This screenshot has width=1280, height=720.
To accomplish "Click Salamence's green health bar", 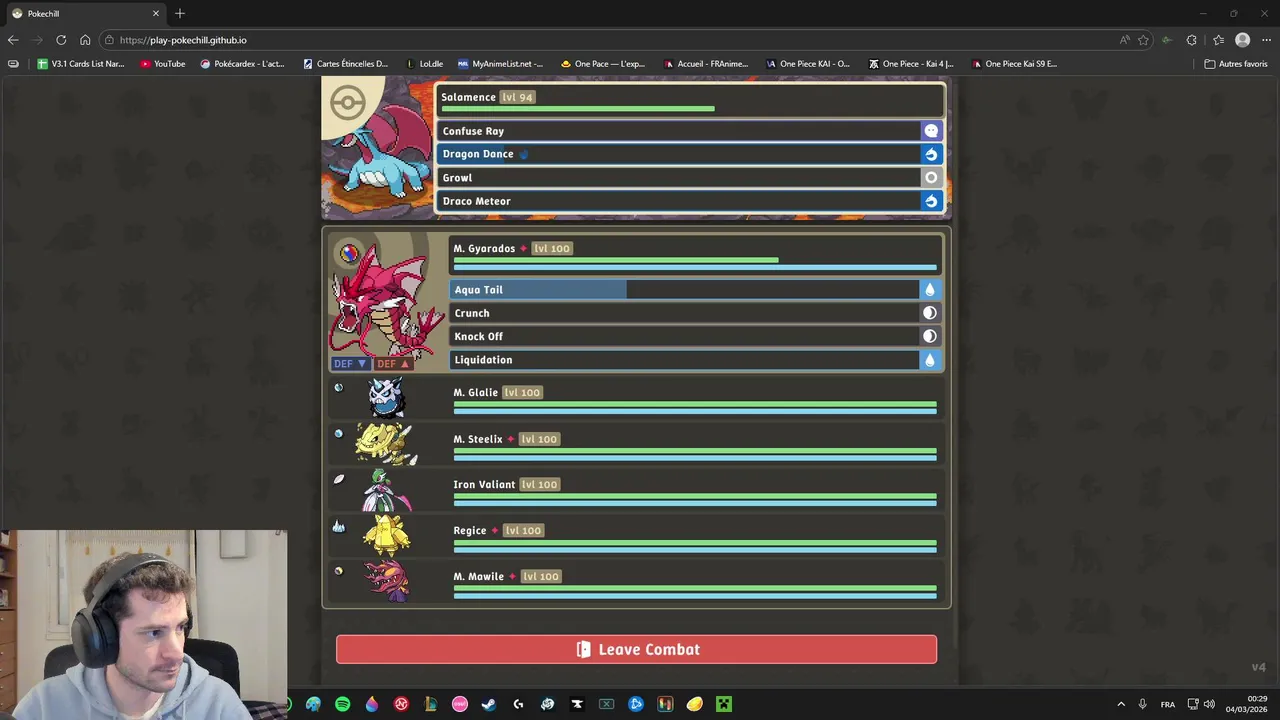I will (578, 109).
